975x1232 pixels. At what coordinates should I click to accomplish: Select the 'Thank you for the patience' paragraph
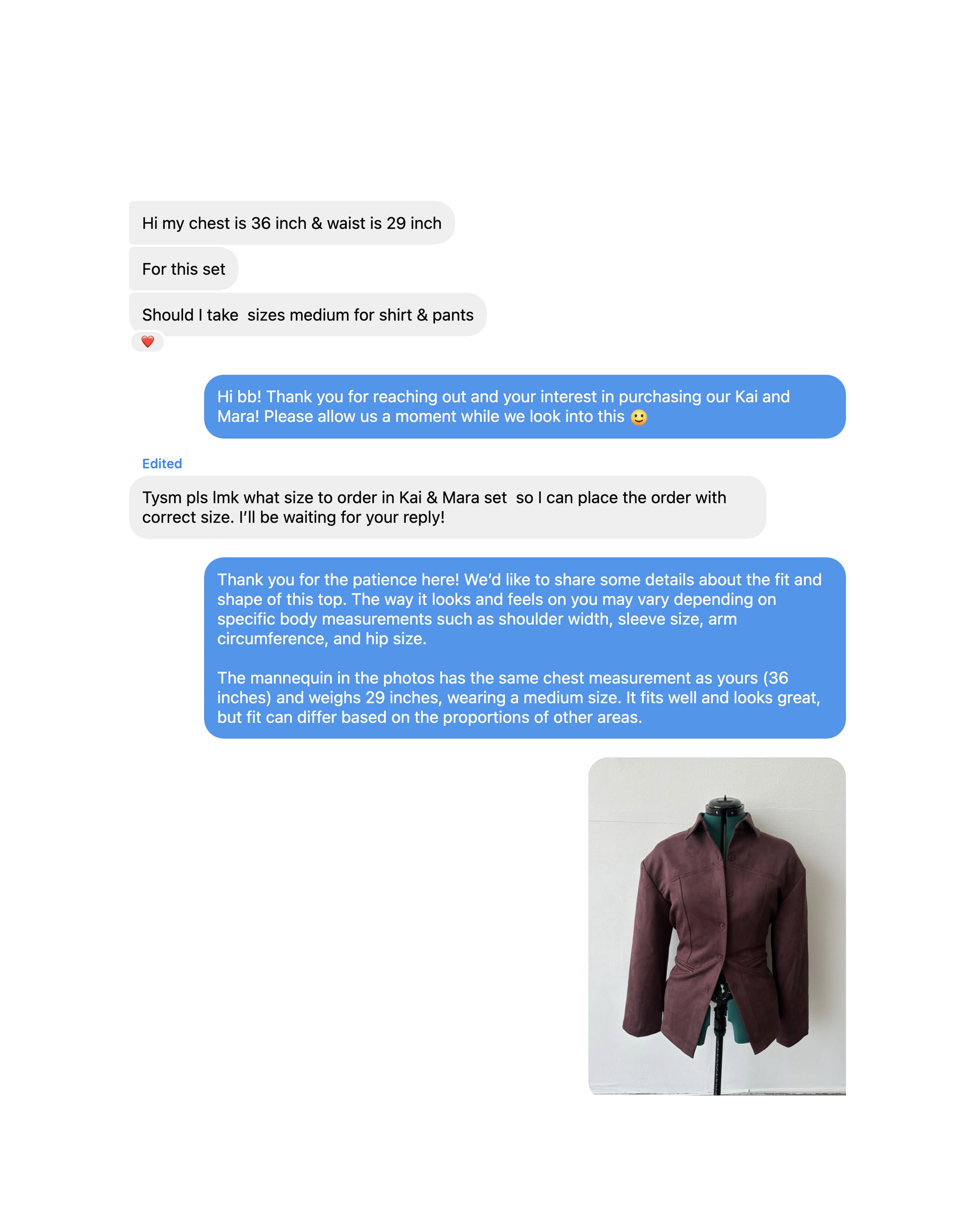click(x=519, y=609)
